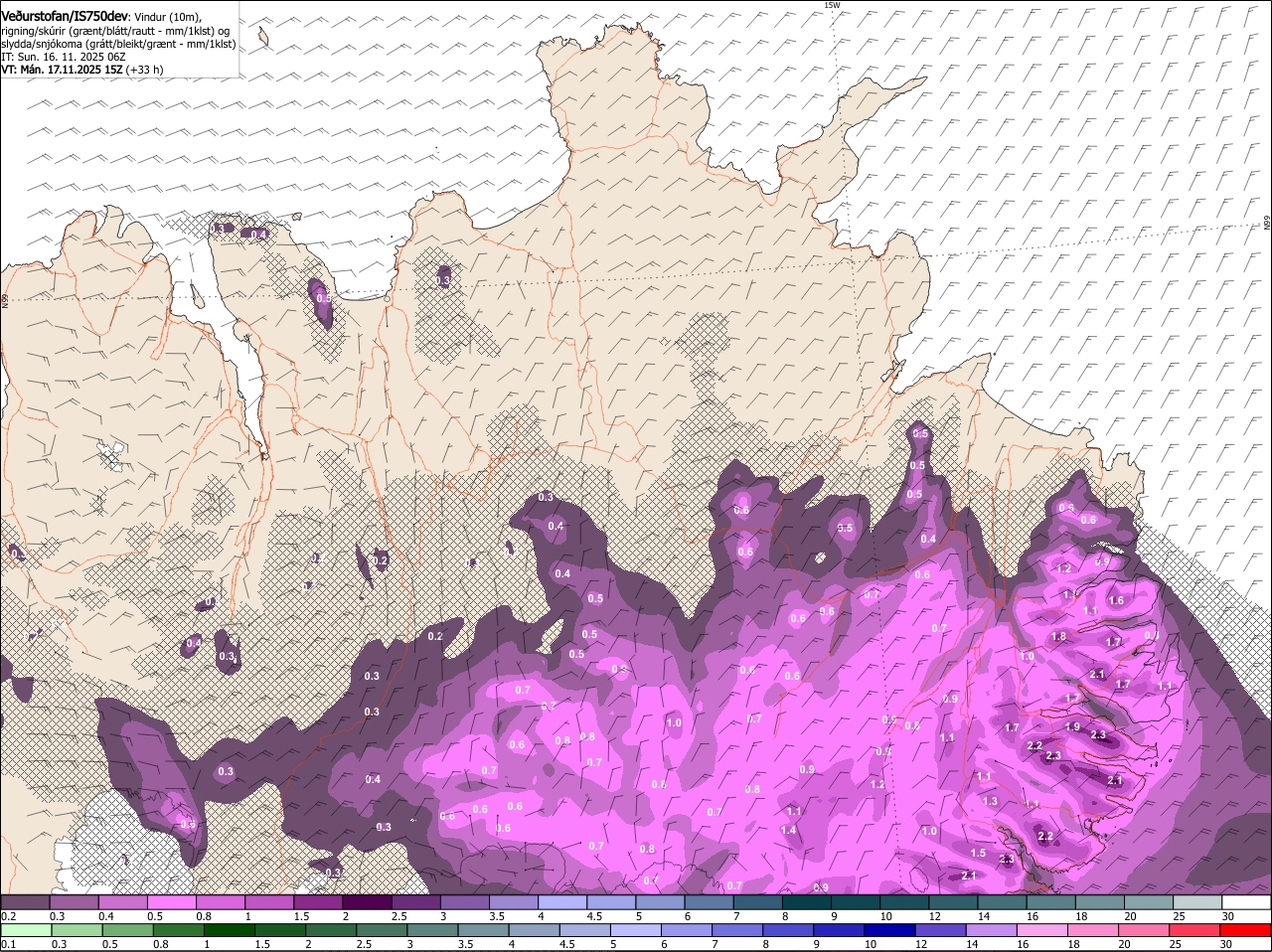Image resolution: width=1272 pixels, height=952 pixels.
Task: Click the 1.3 precipitation value on the map
Action: pos(990,801)
